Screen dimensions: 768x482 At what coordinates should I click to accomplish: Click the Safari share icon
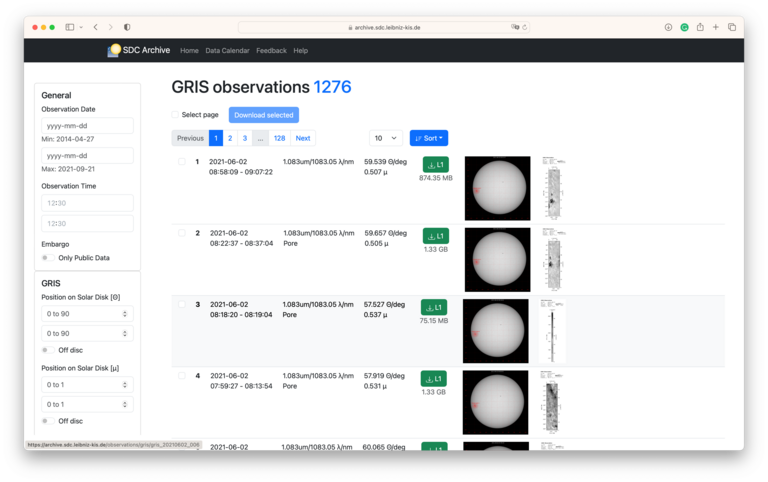700,27
